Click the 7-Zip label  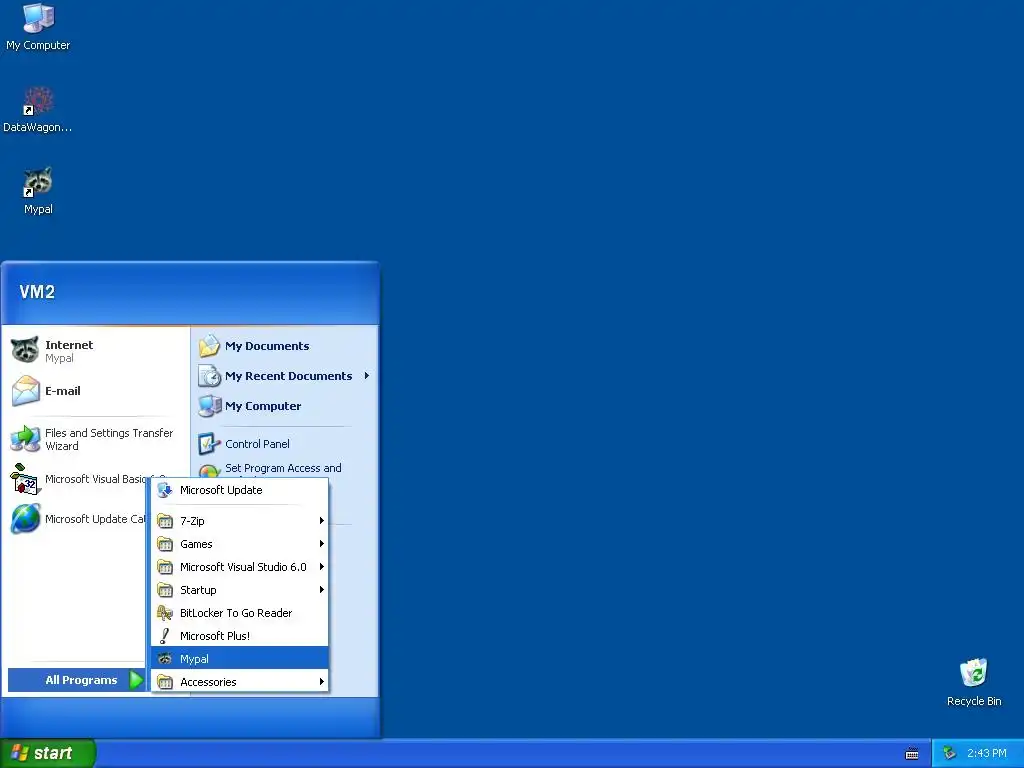click(192, 521)
